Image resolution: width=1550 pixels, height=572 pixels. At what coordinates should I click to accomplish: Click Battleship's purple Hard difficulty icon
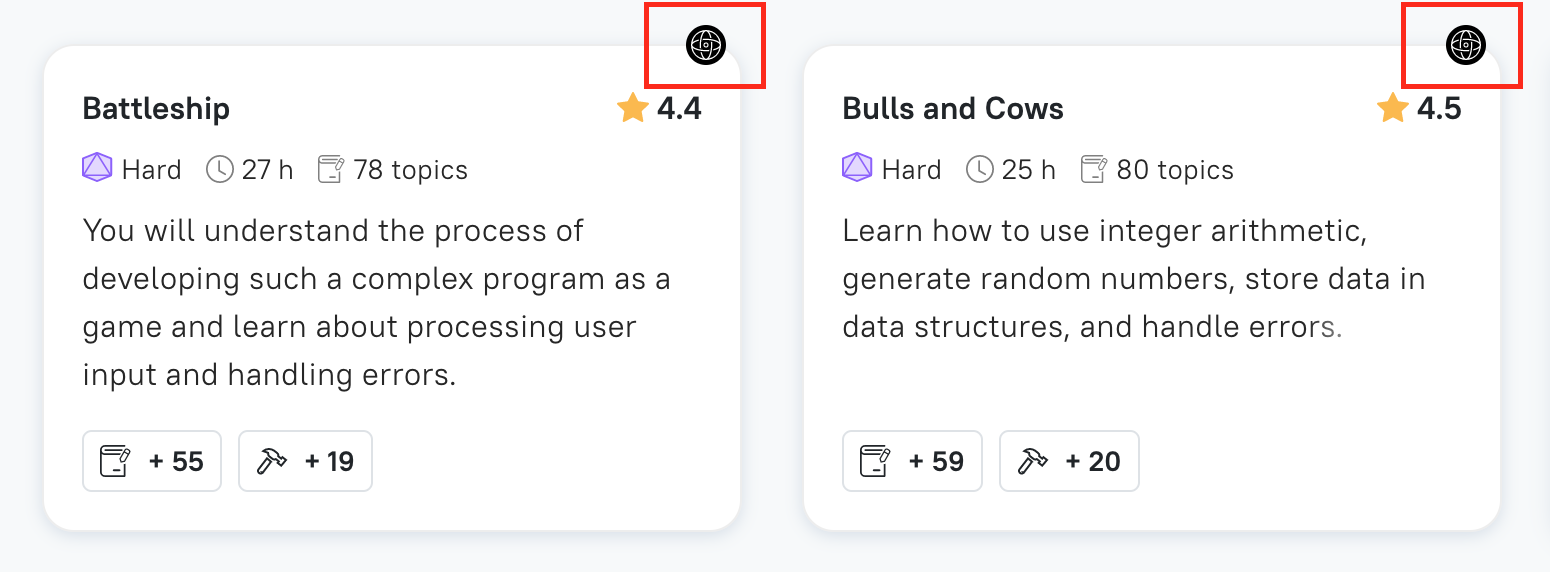point(97,168)
